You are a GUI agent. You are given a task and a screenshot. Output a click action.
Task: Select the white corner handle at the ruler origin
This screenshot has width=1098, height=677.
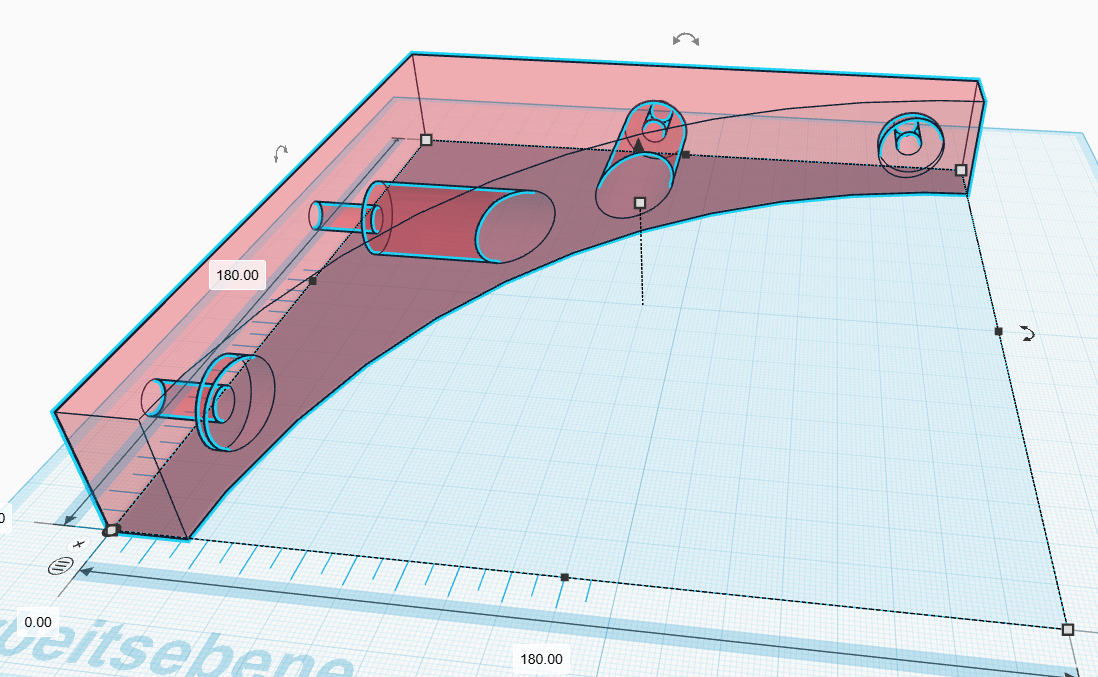pos(113,531)
